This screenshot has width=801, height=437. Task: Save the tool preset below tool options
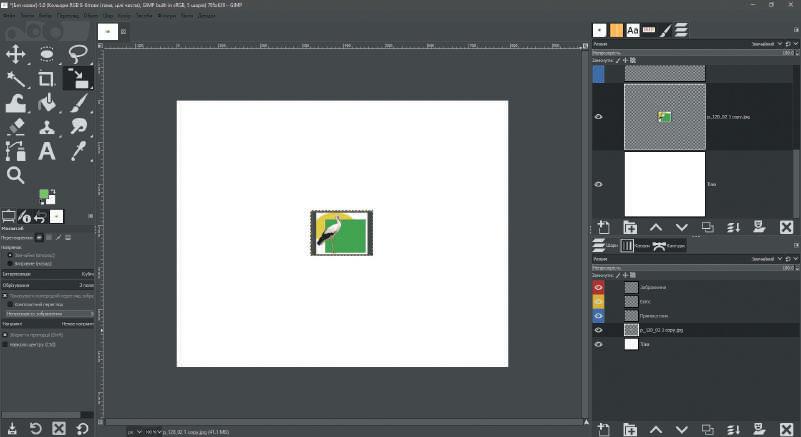pos(12,428)
